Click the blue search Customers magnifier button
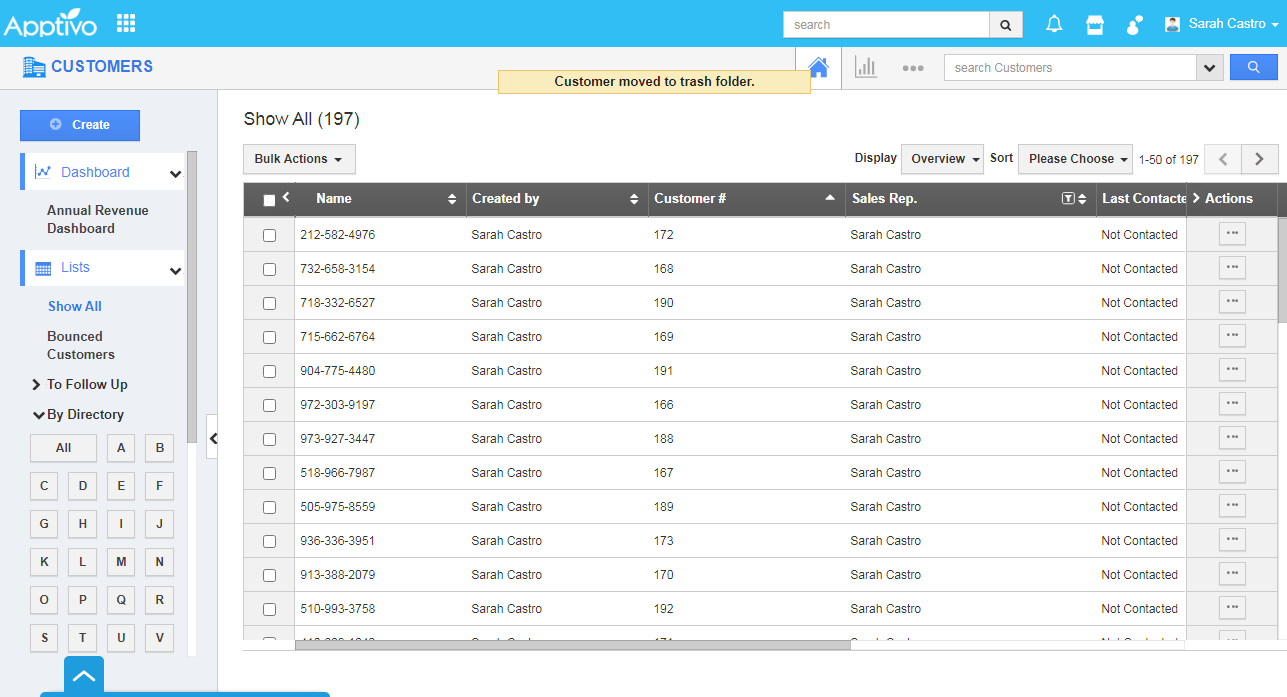 point(1254,67)
